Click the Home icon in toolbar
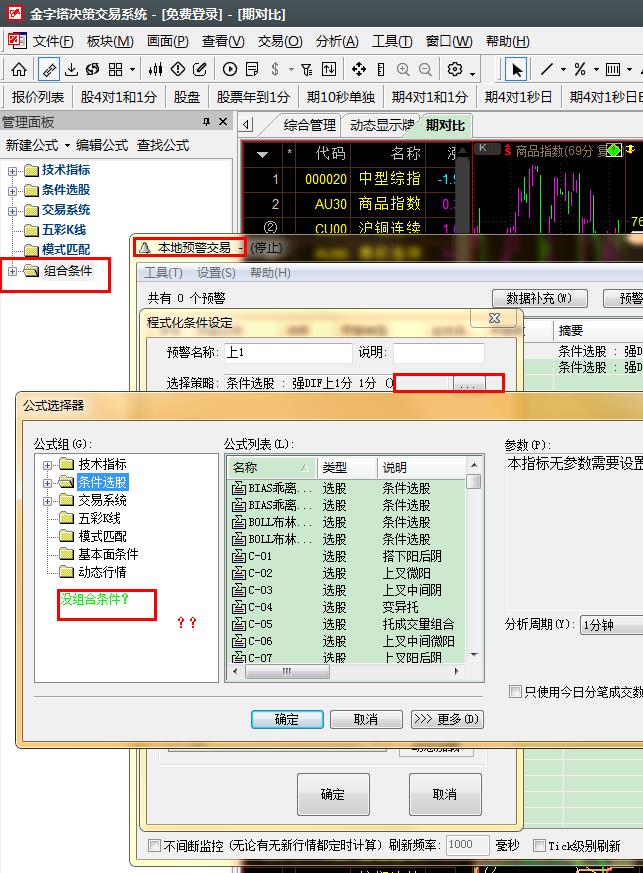Viewport: 643px width, 873px height. (x=19, y=70)
